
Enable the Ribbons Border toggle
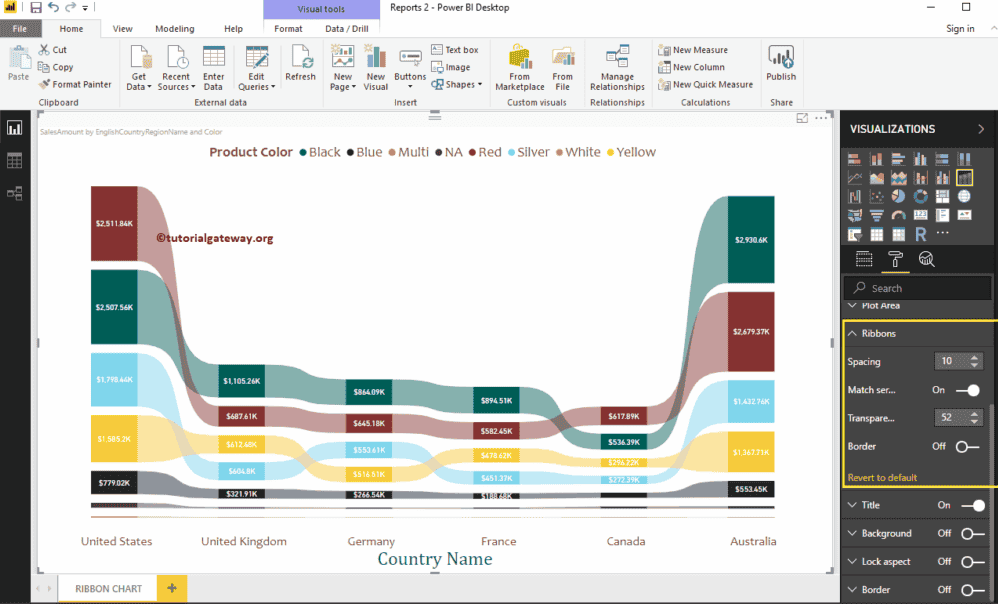coord(967,446)
